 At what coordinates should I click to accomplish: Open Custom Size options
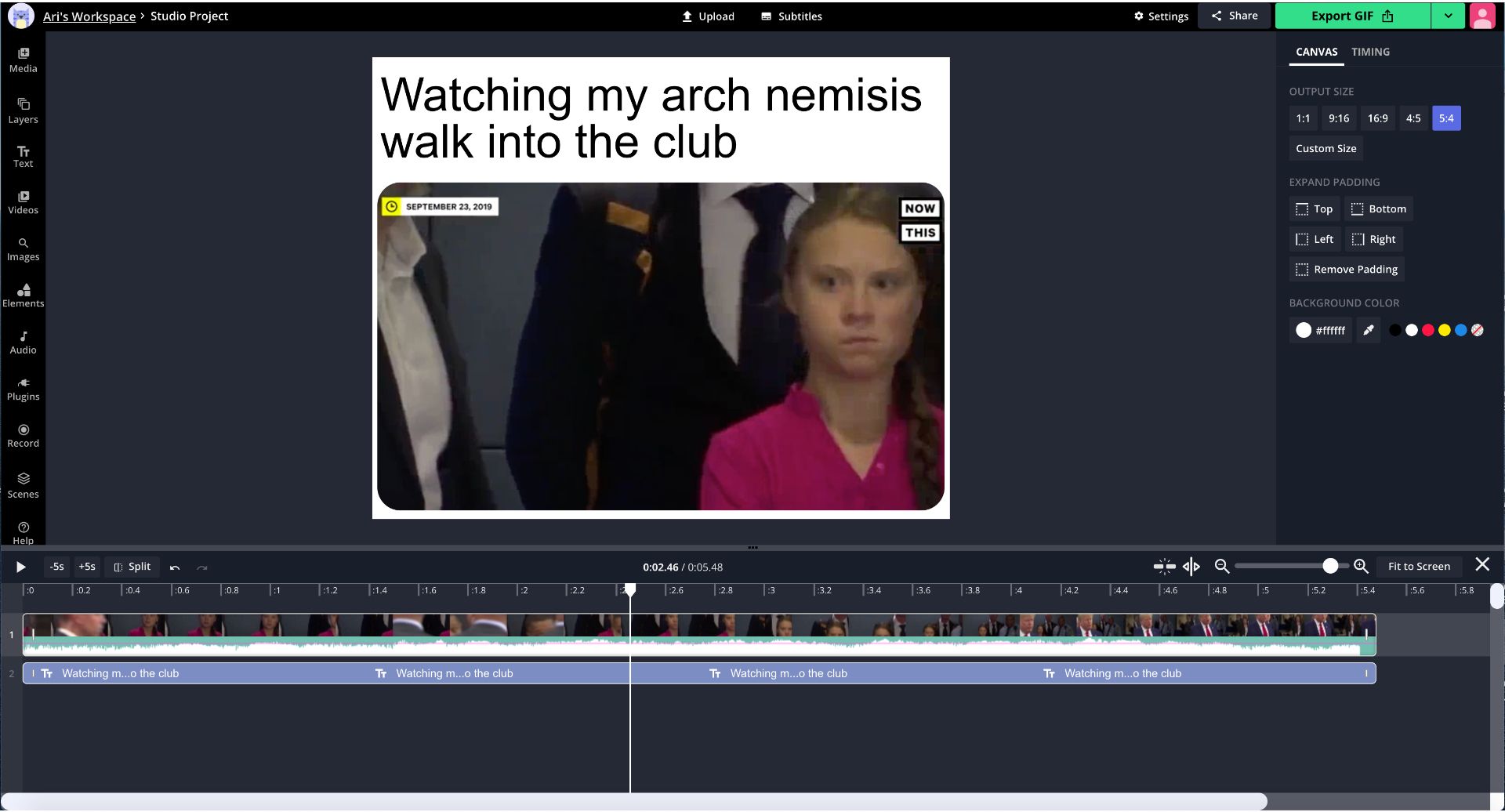point(1325,148)
